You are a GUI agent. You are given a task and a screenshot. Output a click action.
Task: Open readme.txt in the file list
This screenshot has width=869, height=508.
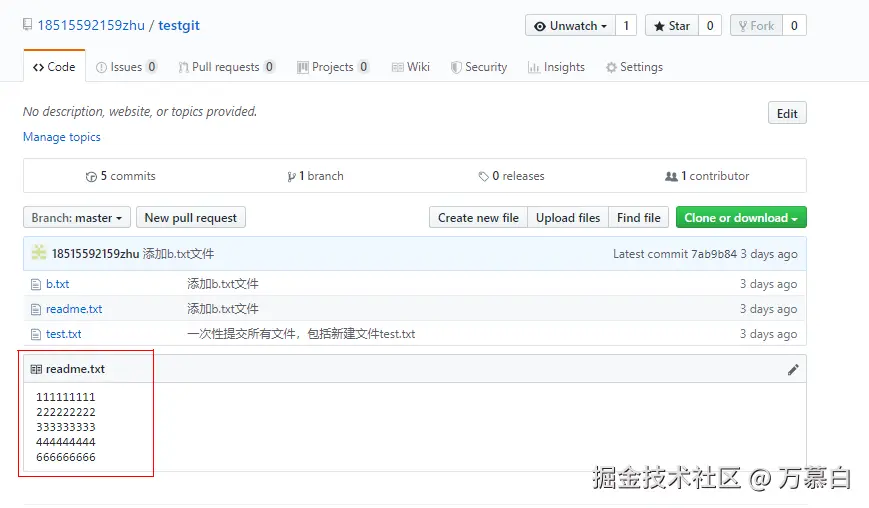74,309
